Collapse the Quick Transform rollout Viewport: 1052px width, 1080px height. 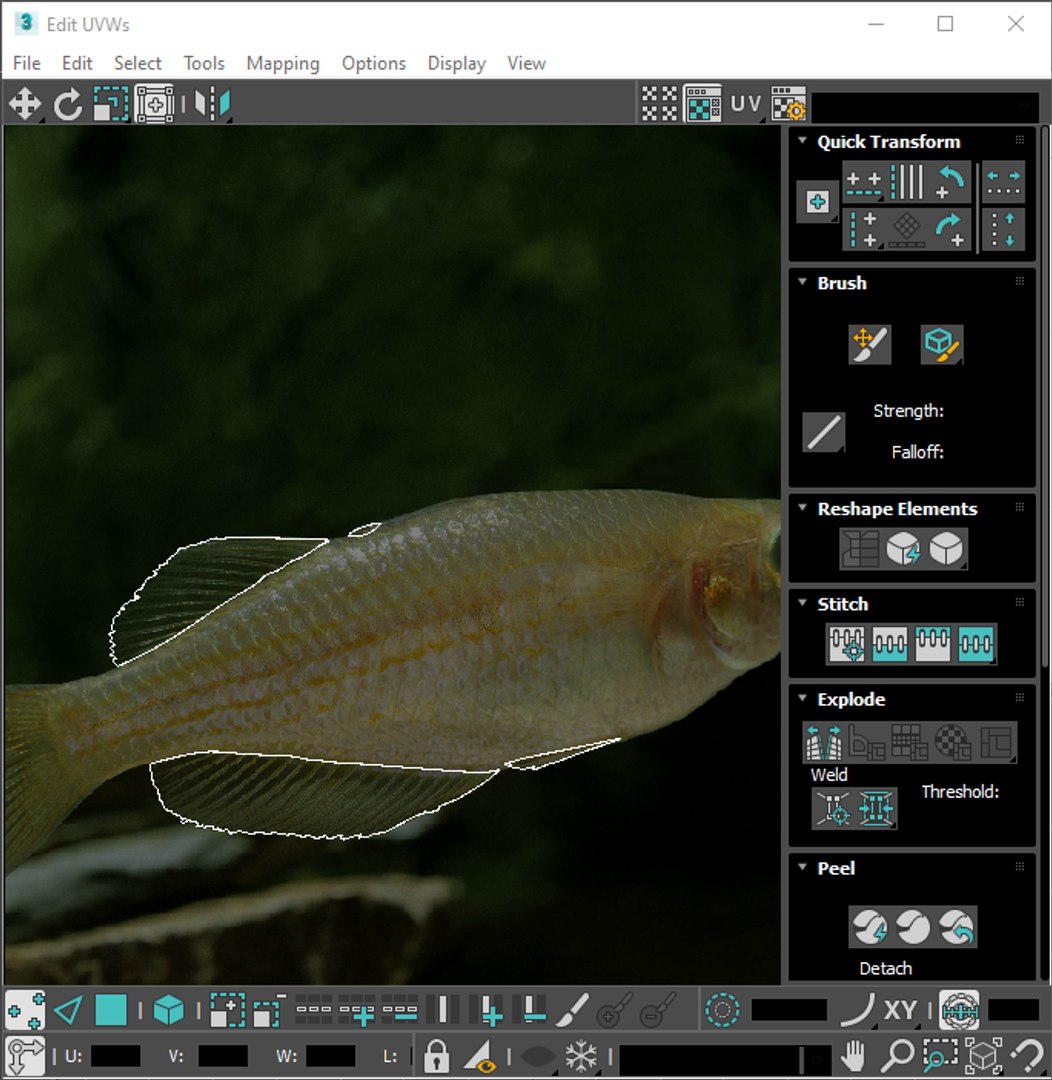tap(802, 141)
